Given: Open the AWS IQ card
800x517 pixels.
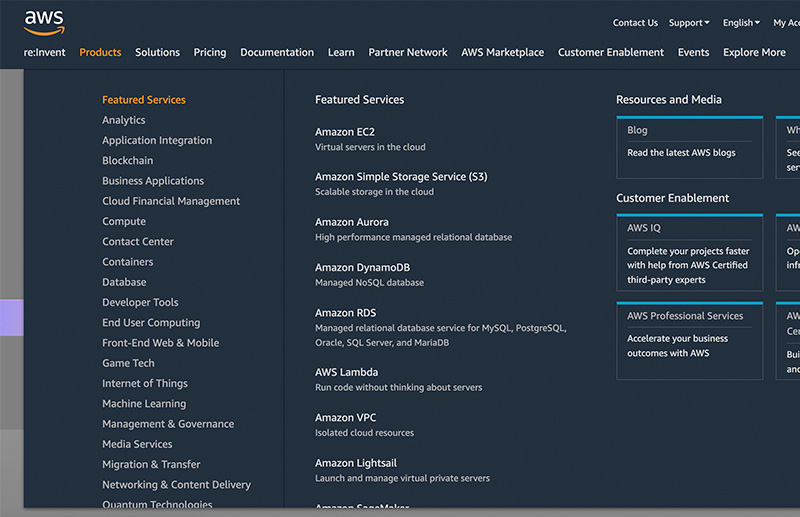Looking at the screenshot, I should (690, 253).
